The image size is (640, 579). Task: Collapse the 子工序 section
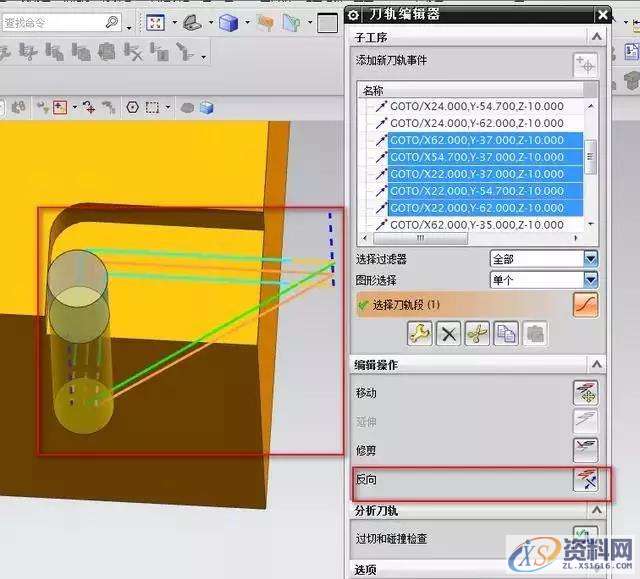point(597,37)
